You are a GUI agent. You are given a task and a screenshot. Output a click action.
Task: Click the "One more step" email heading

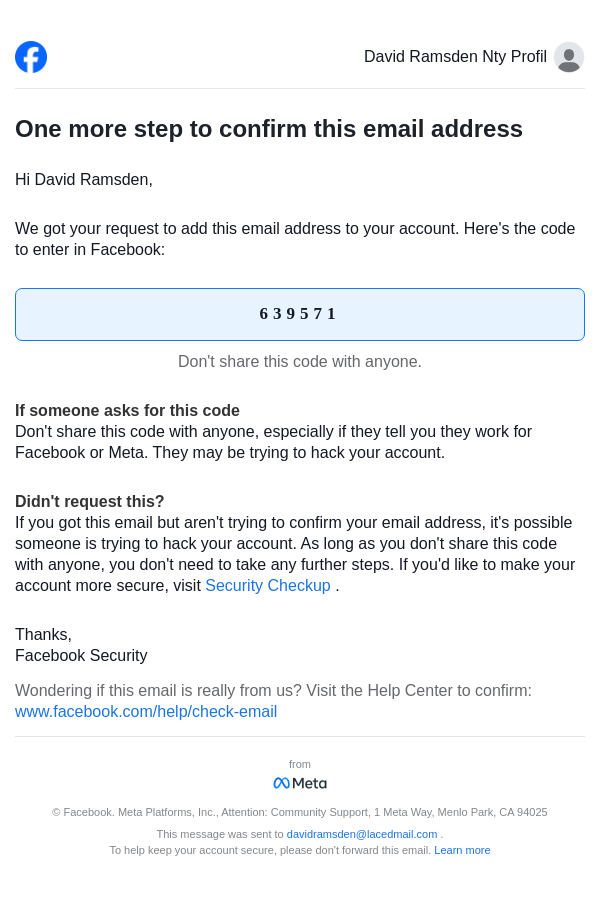269,129
